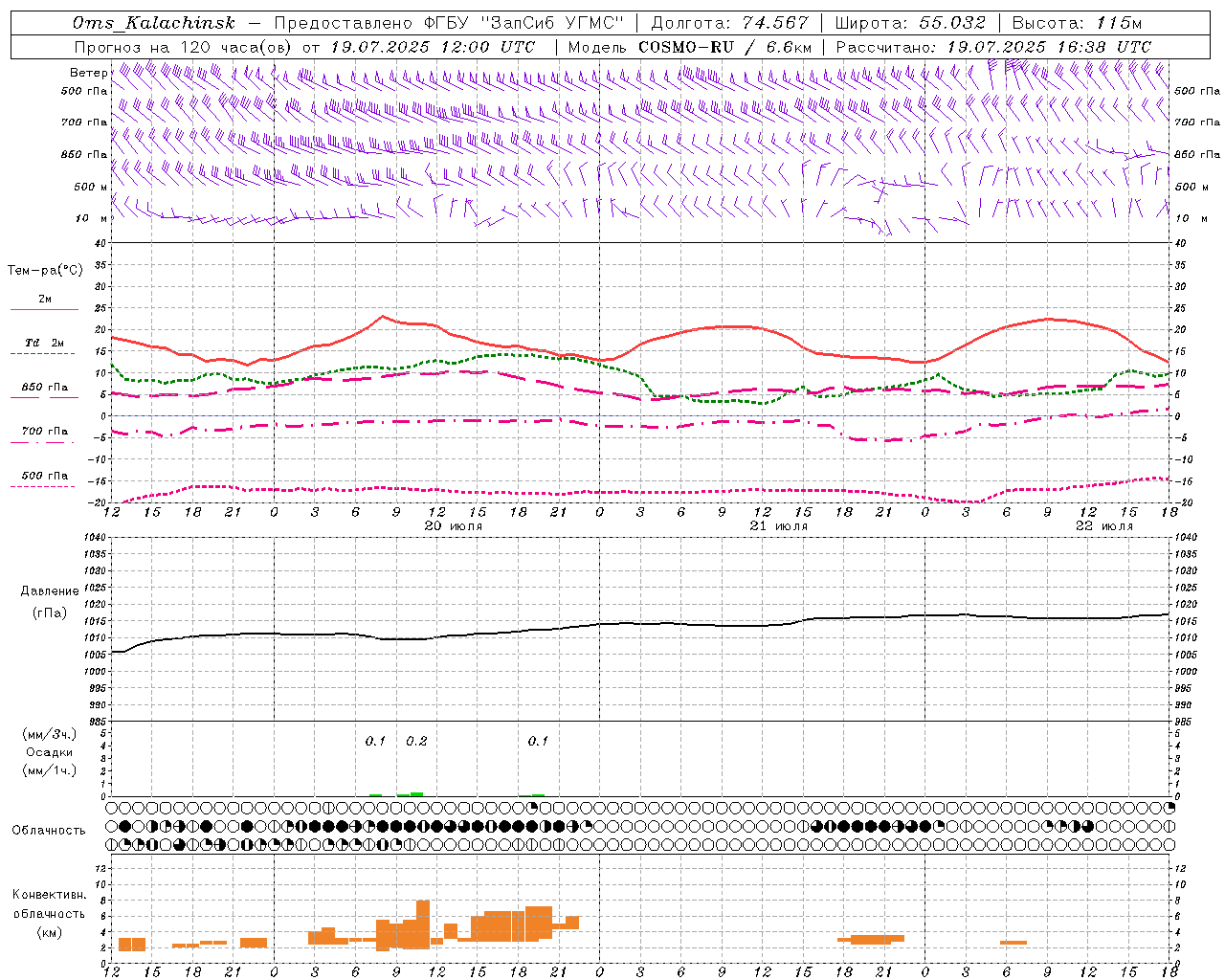Click the "0.2" precipitation amount value
Screen dimensions: 1225x980
[x=416, y=742]
